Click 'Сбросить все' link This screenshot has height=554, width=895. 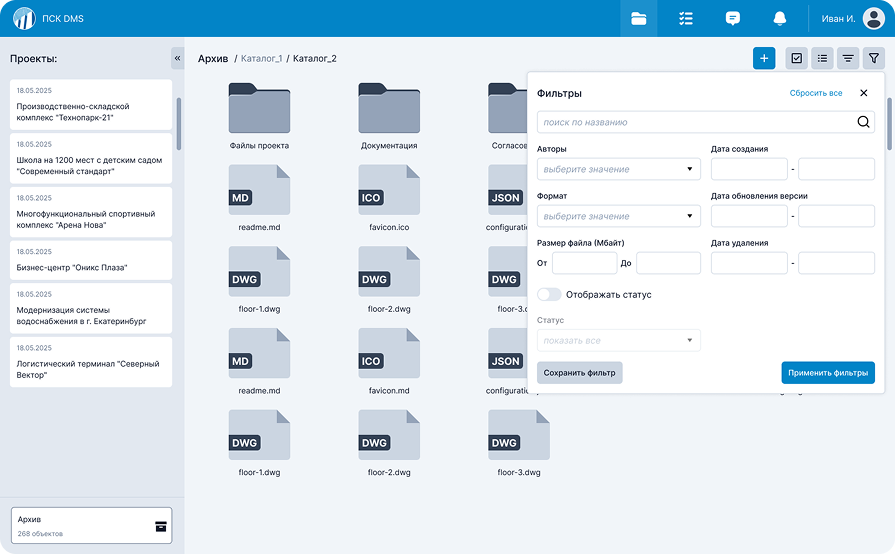[815, 93]
